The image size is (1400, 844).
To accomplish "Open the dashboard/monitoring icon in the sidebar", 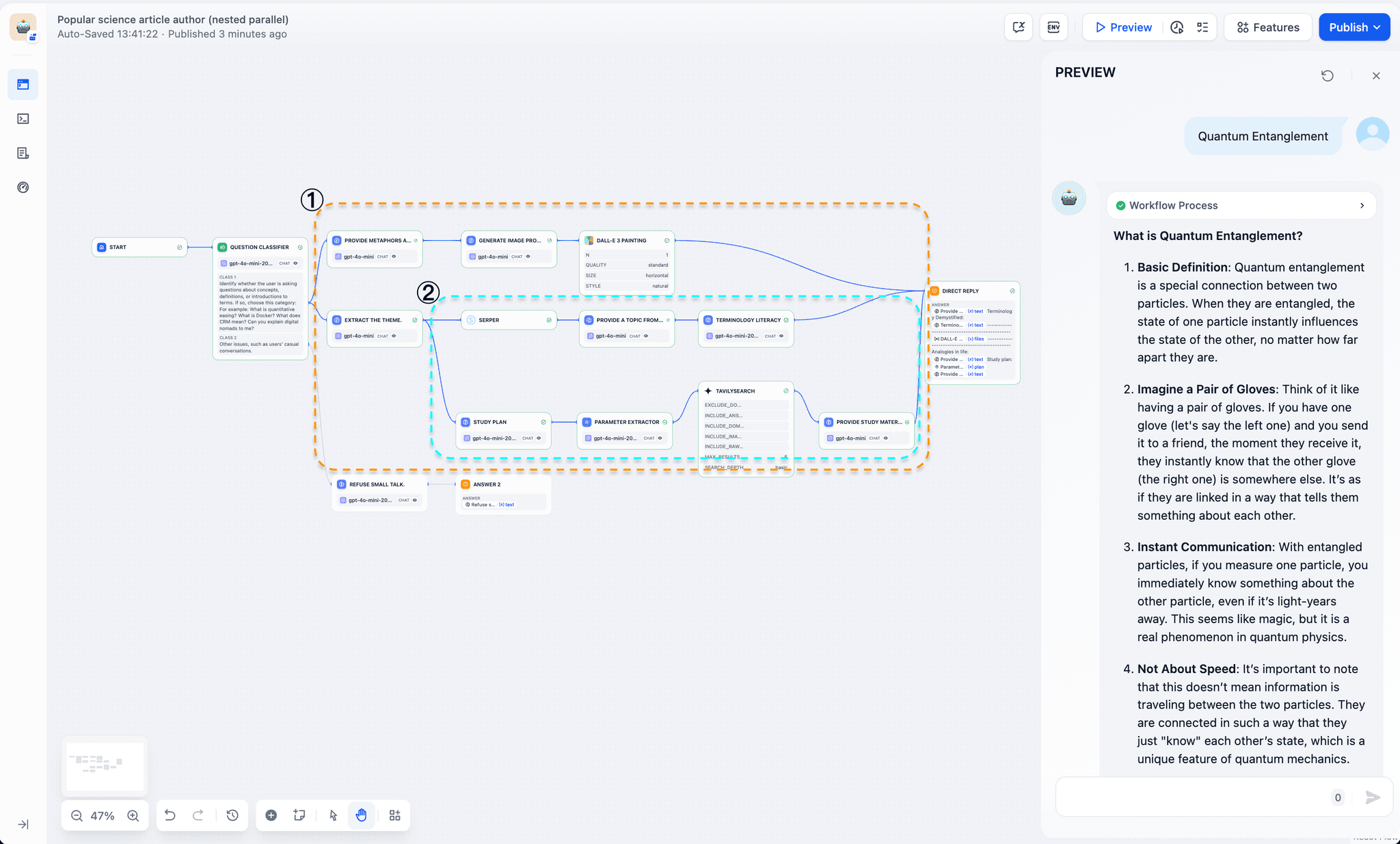I will point(23,187).
